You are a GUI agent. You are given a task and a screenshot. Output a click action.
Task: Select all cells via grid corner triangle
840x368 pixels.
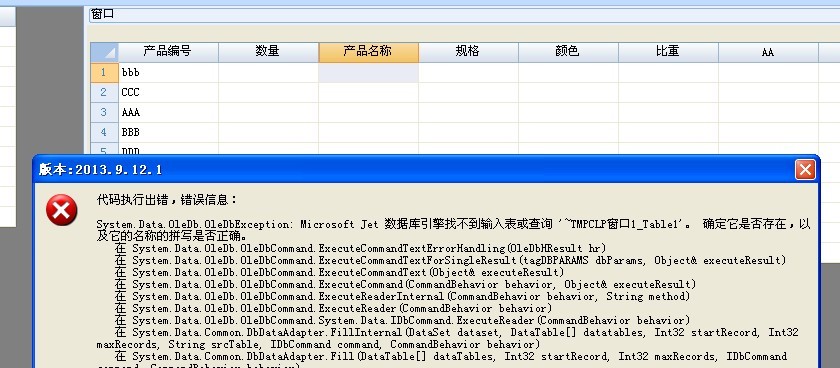(104, 52)
